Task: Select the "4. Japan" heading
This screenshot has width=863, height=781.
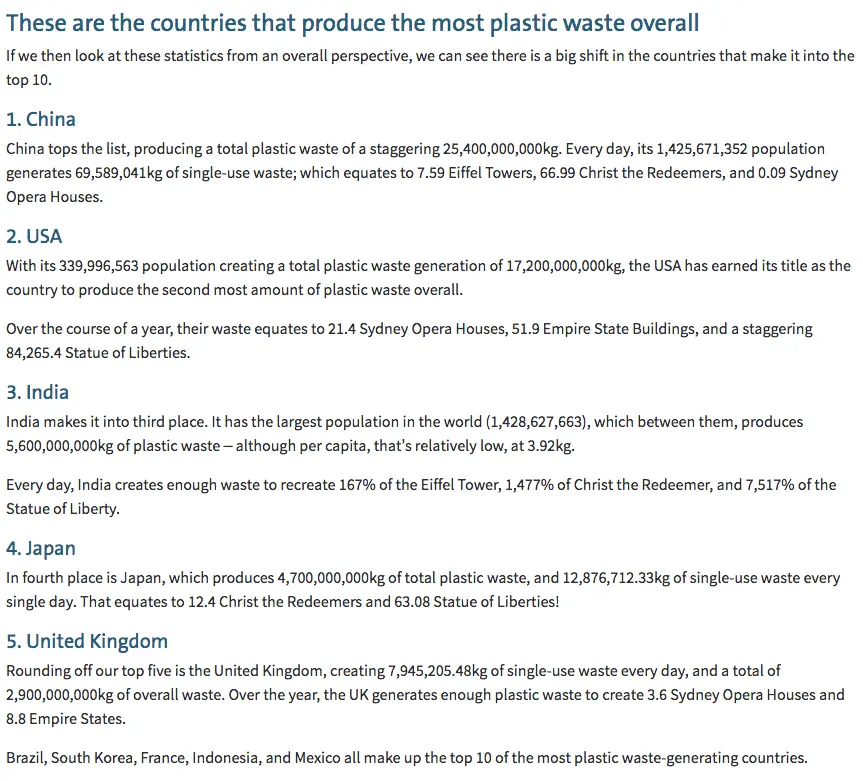Action: [x=41, y=549]
